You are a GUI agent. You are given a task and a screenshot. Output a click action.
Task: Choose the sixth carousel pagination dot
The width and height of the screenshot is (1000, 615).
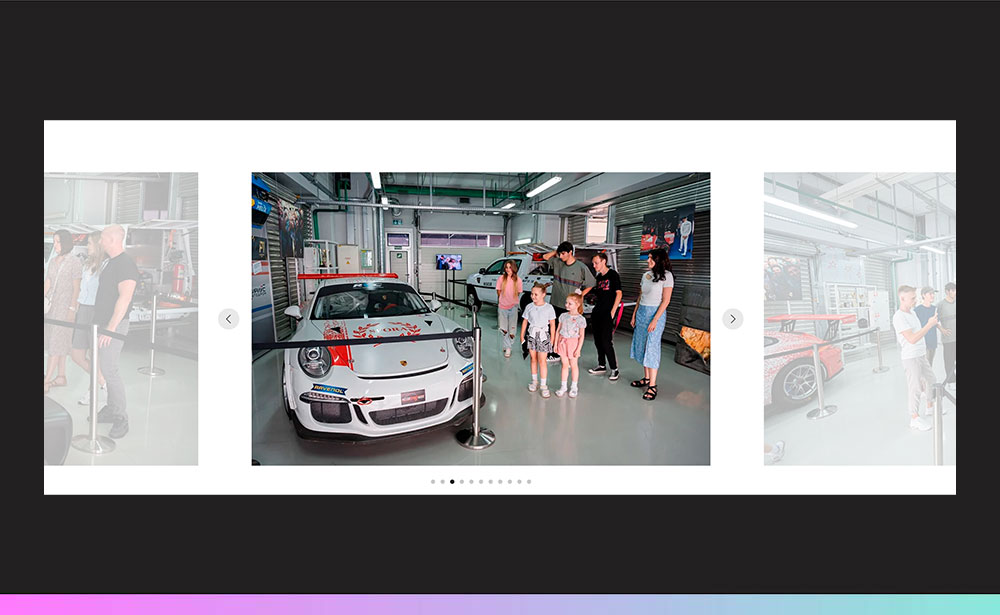pos(481,482)
